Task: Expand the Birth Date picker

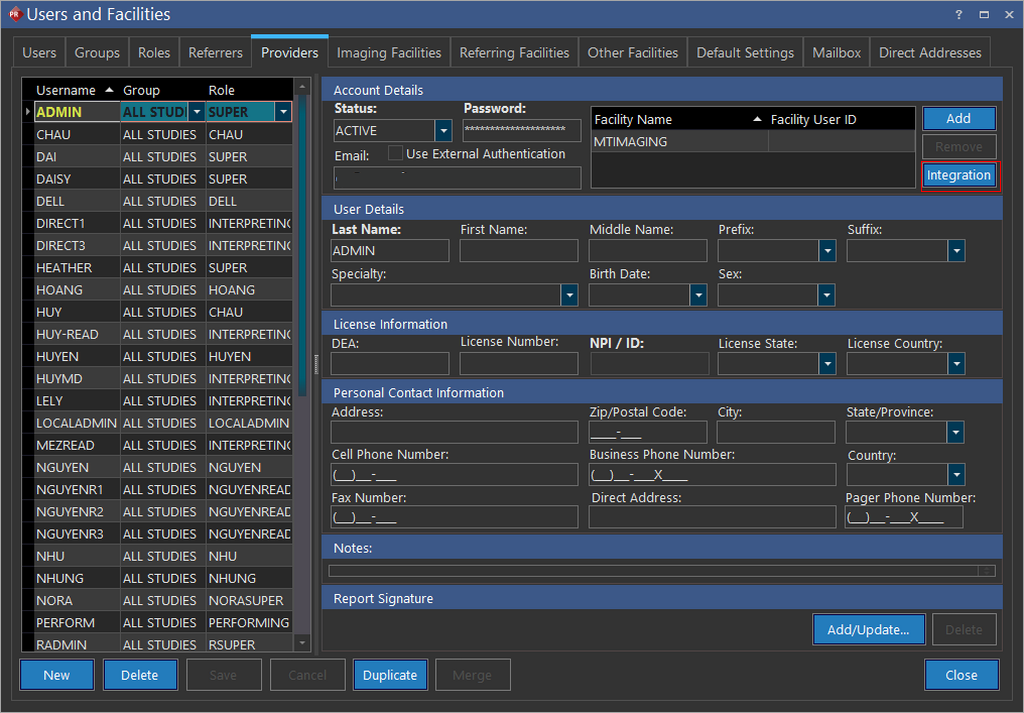Action: click(698, 295)
